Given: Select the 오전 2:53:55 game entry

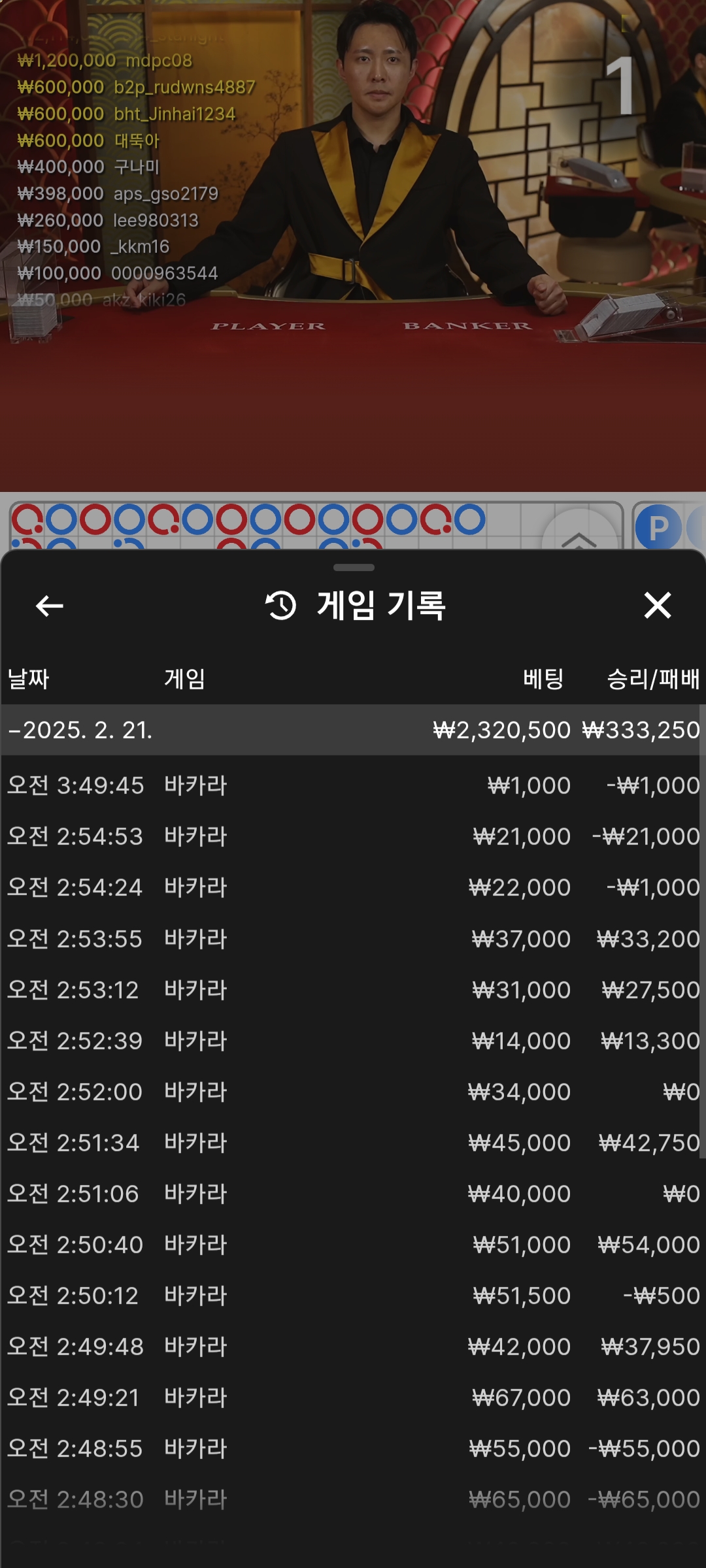Looking at the screenshot, I should click(353, 939).
